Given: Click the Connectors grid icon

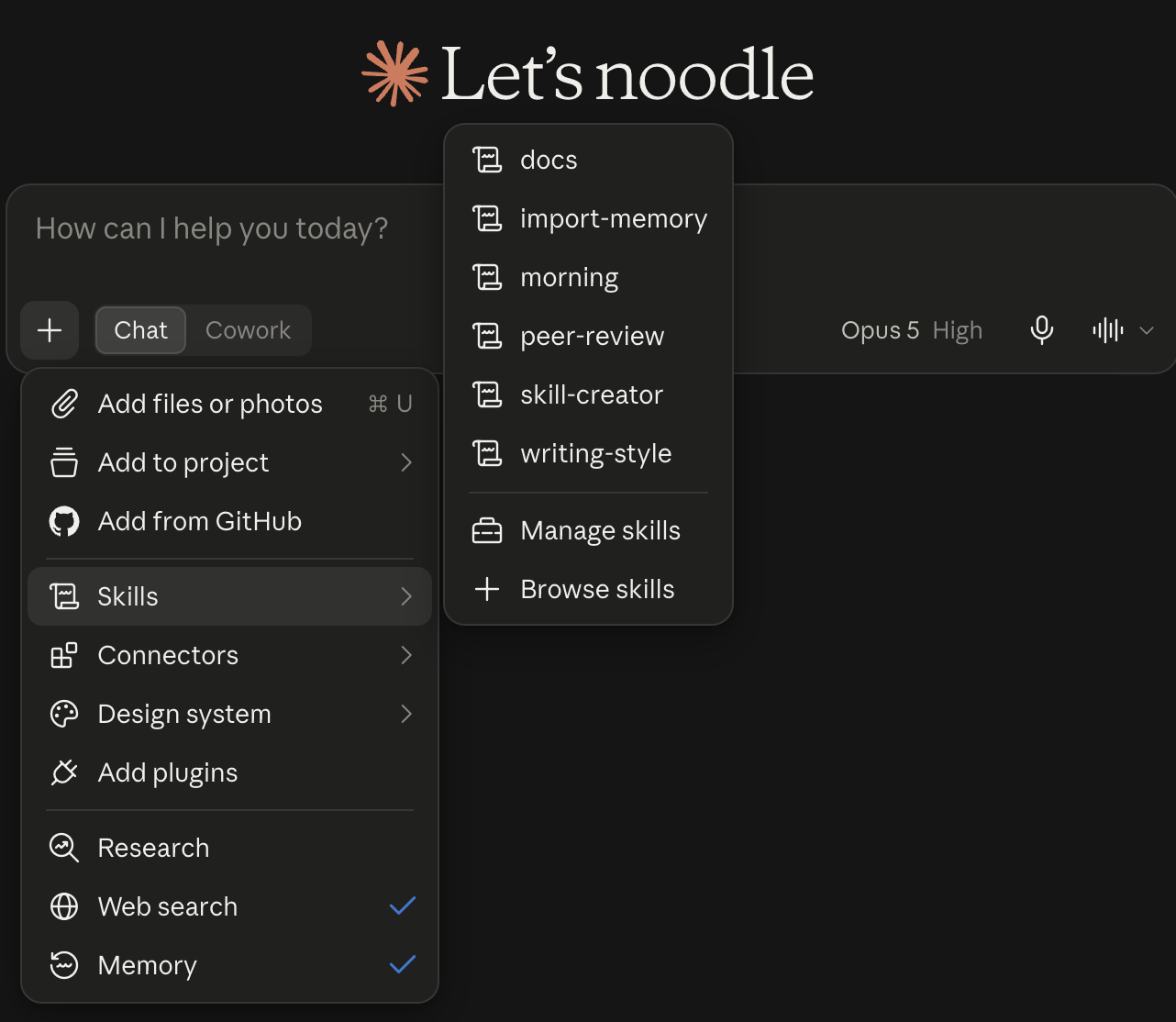Looking at the screenshot, I should coord(64,655).
